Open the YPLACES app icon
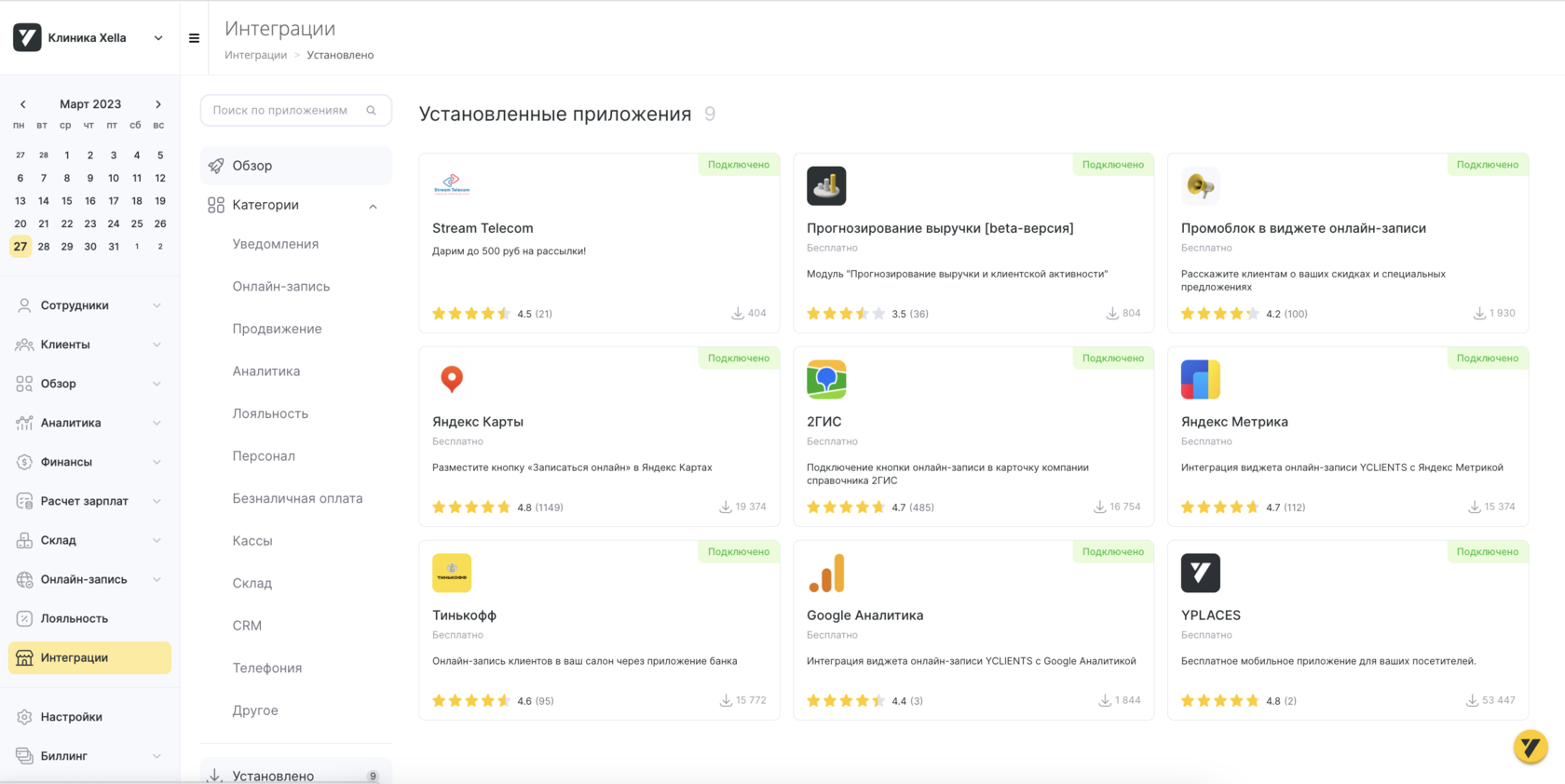The height and width of the screenshot is (784, 1565). coord(1200,573)
